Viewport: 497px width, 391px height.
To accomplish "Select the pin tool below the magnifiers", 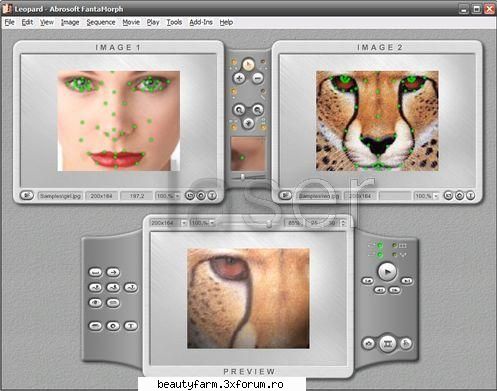I will pyautogui.click(x=248, y=123).
